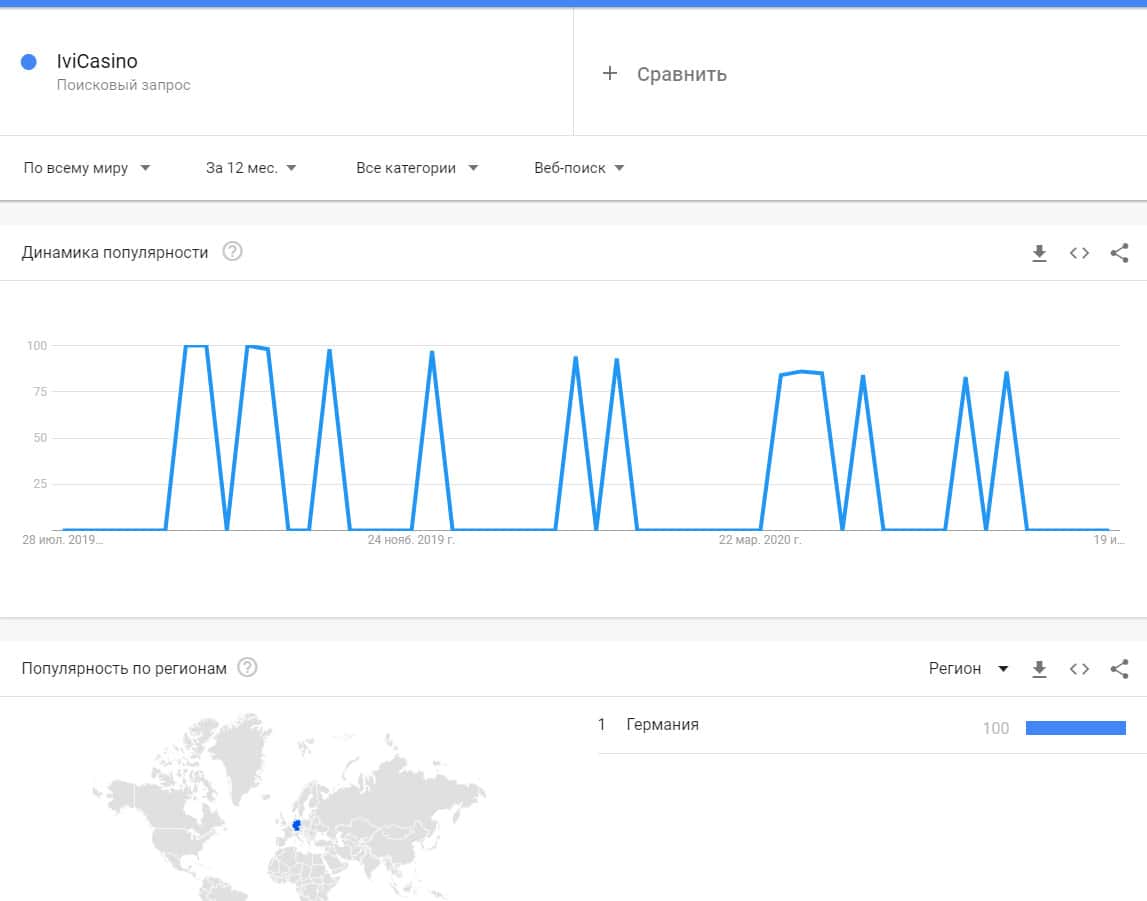Image resolution: width=1147 pixels, height=901 pixels.
Task: Download the popularity dynamics chart data
Action: click(x=1039, y=253)
